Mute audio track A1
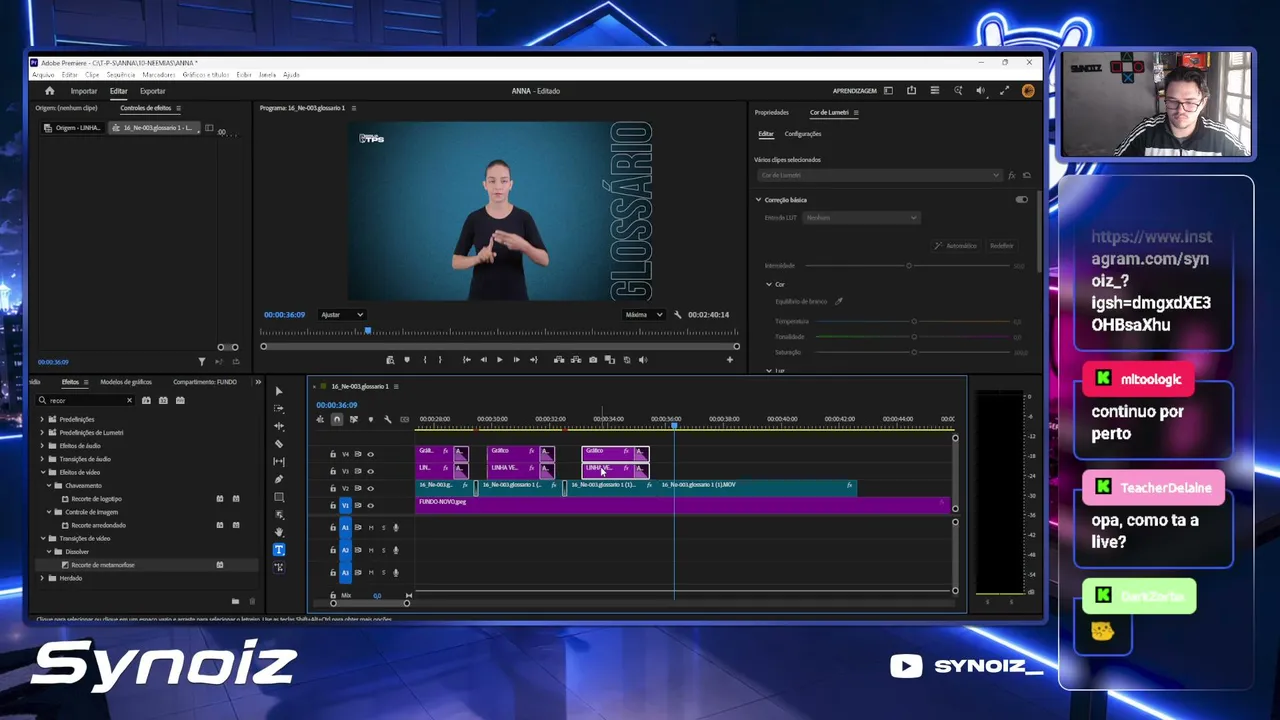The width and height of the screenshot is (1280, 720). point(371,528)
